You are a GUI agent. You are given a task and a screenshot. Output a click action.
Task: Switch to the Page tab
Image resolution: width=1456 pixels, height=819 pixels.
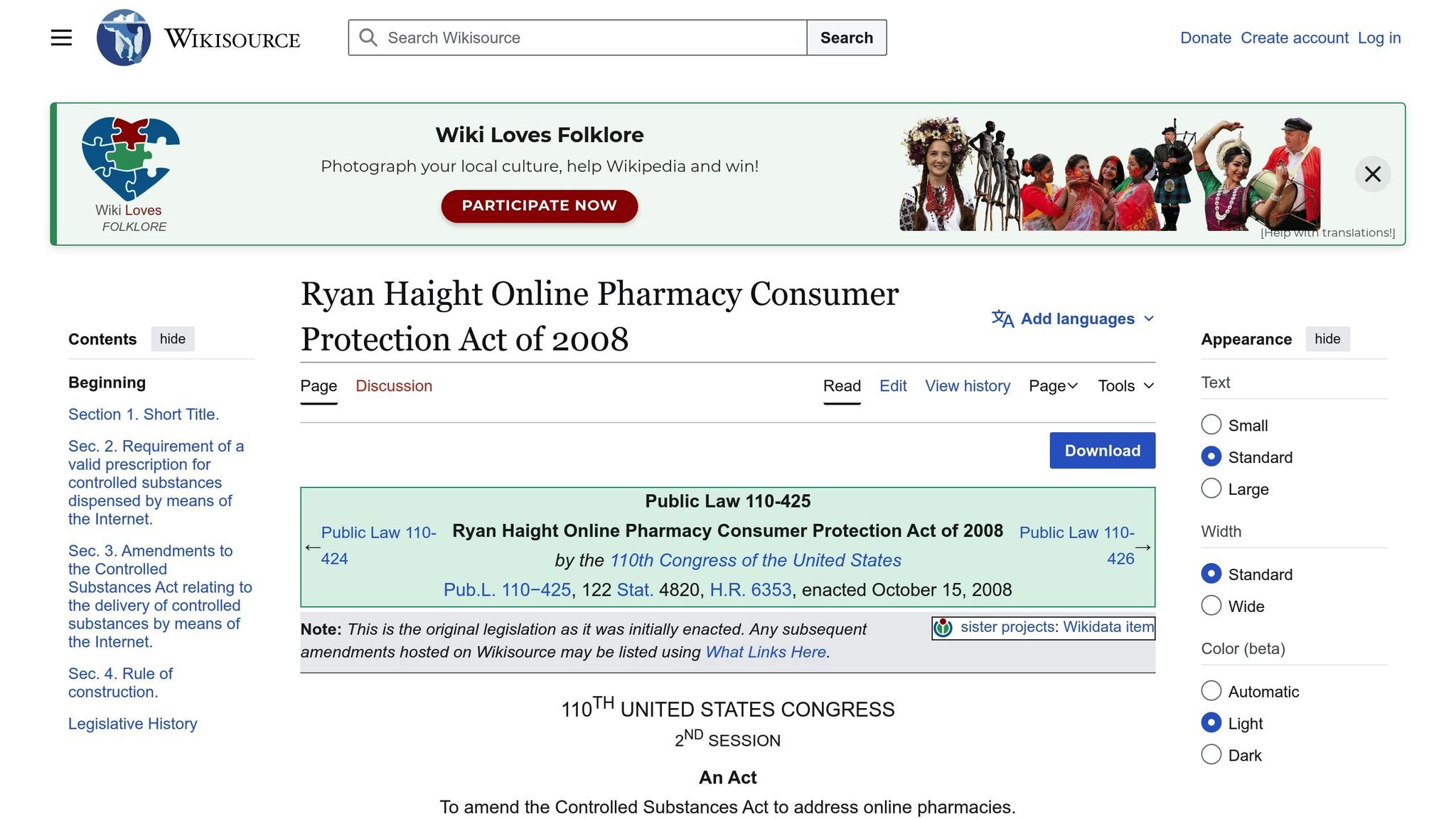click(x=318, y=386)
